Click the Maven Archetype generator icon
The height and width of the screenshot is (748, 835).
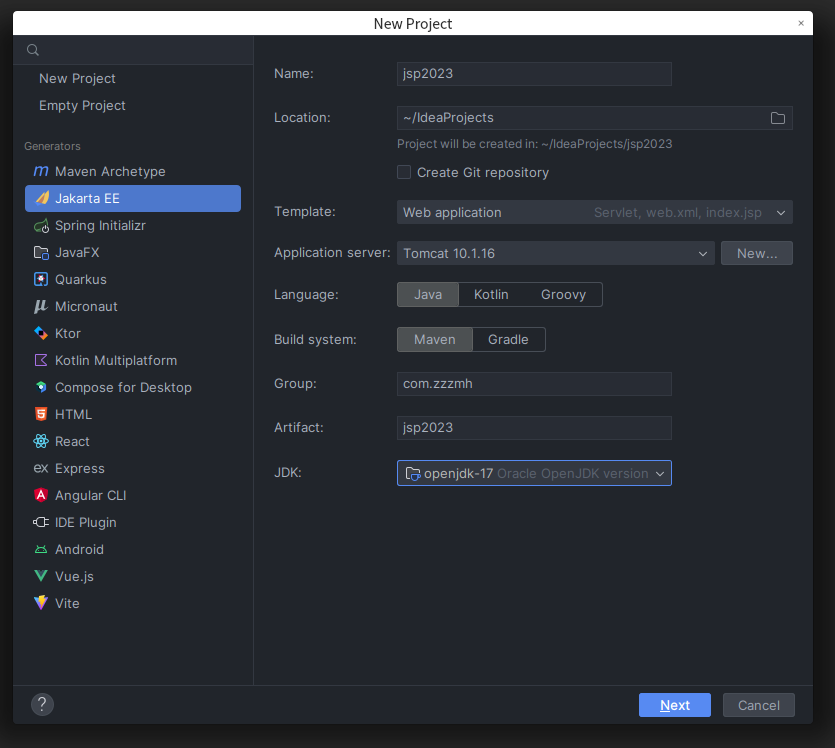point(41,172)
